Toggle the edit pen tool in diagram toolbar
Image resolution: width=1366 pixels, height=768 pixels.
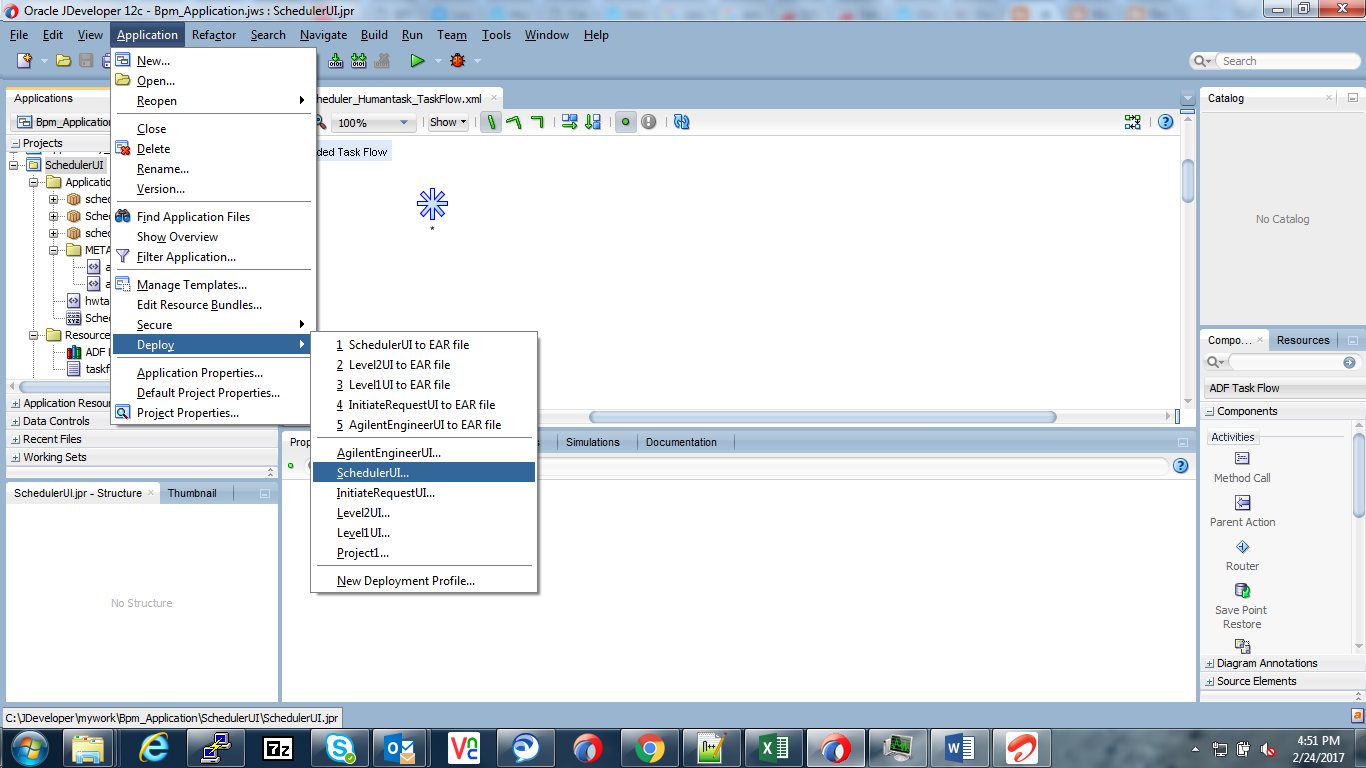point(491,122)
